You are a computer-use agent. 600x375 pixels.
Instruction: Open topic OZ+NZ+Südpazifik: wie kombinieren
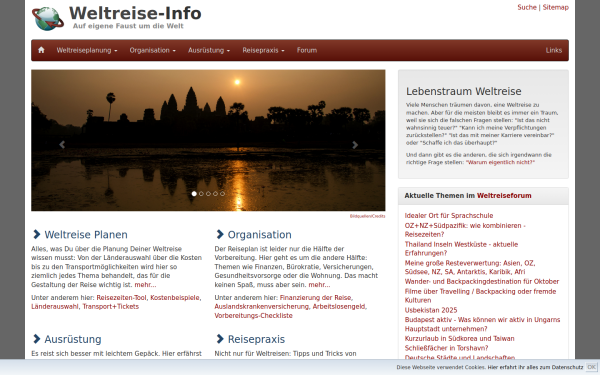(x=465, y=230)
